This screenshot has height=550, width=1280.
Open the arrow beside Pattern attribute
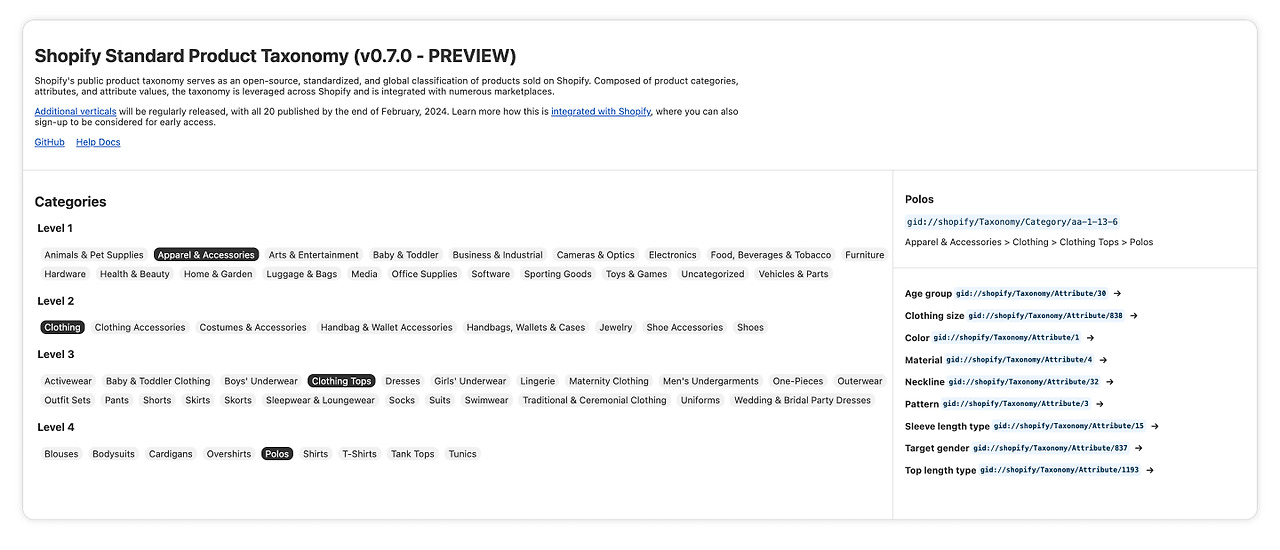(x=1100, y=404)
